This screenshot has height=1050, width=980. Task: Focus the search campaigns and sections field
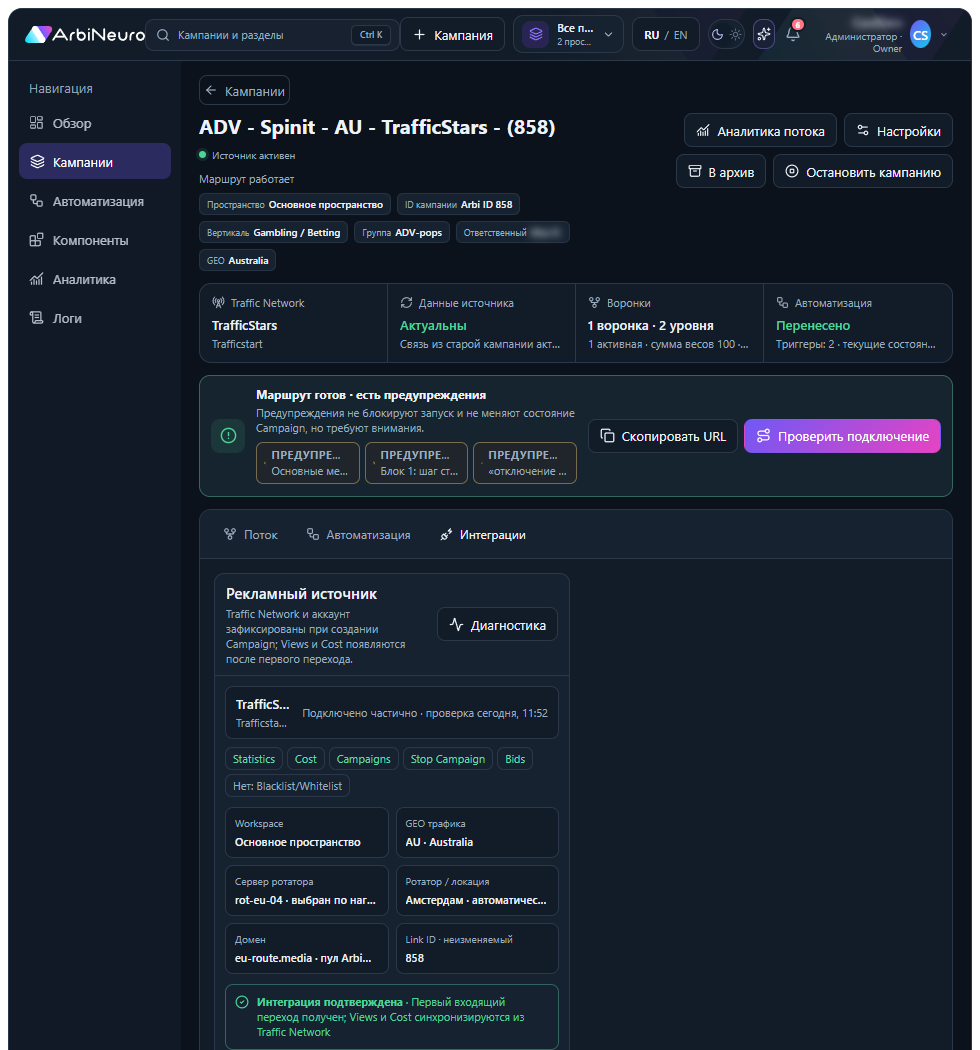(272, 35)
